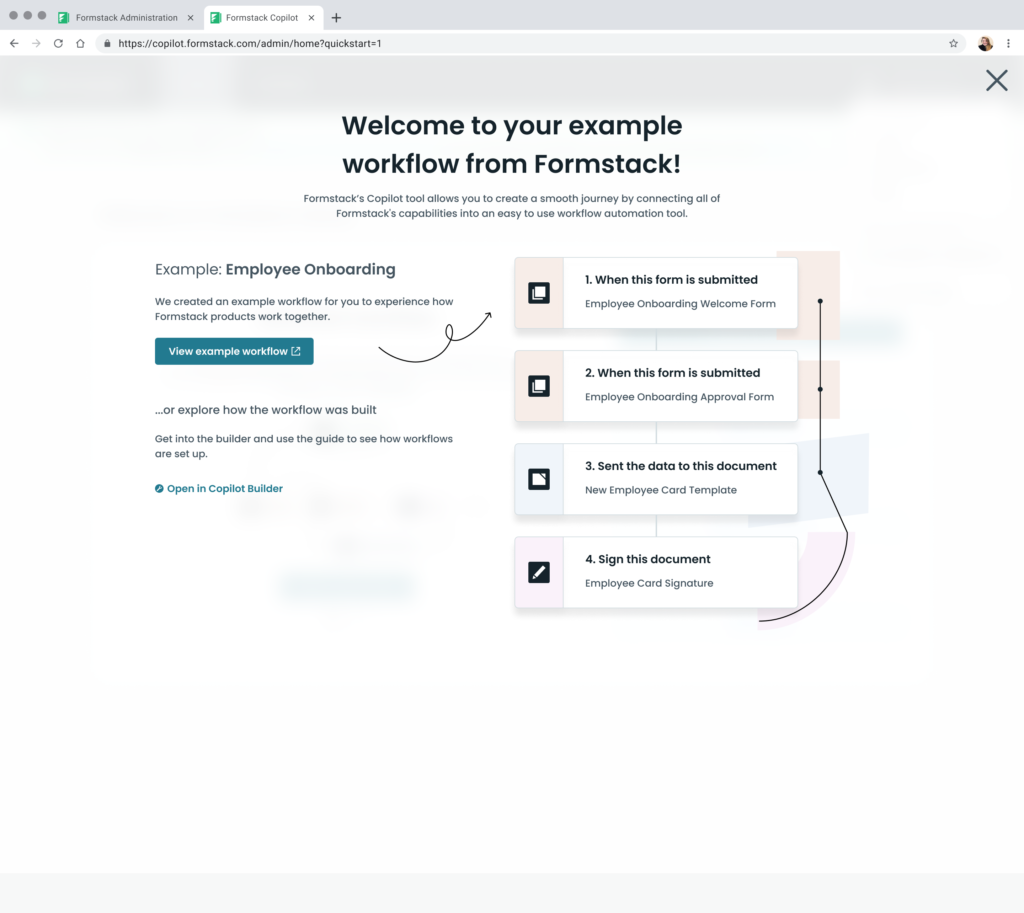This screenshot has height=913, width=1024.
Task: Click the '4. Sign this document' heading
Action: pos(647,559)
